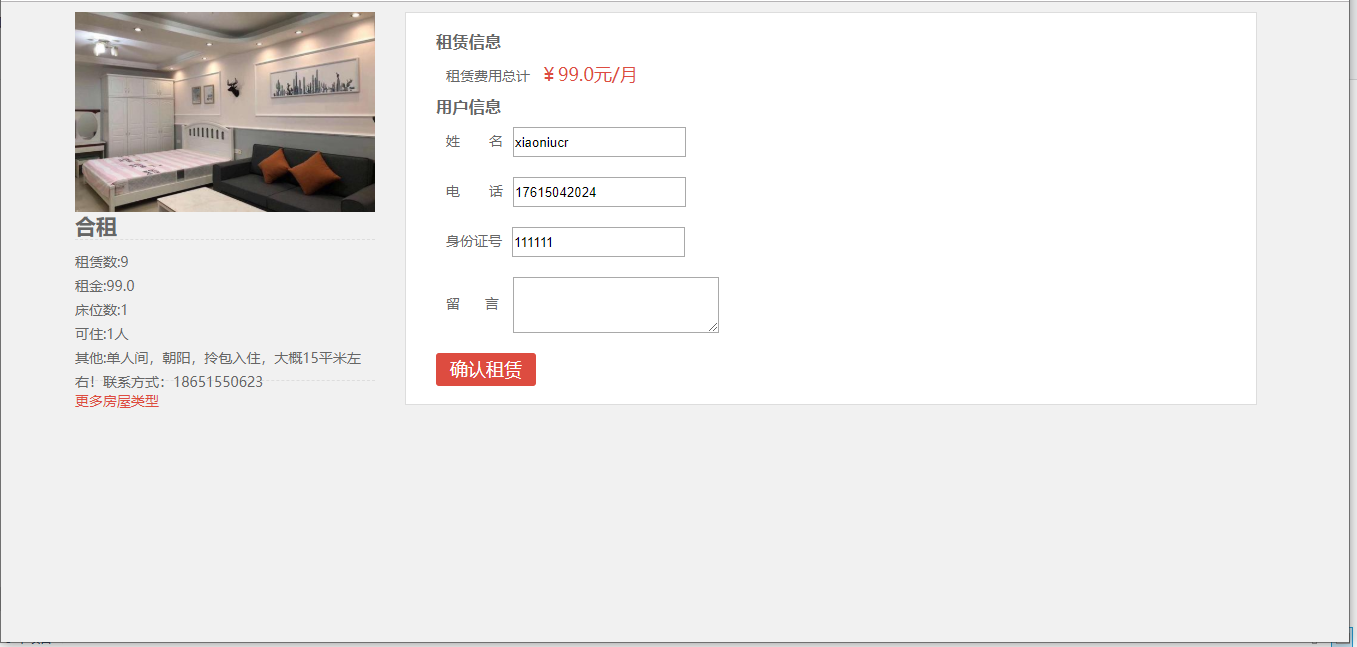The image size is (1357, 647).
Task: Click the 可住:1人 detail line
Action: (102, 334)
